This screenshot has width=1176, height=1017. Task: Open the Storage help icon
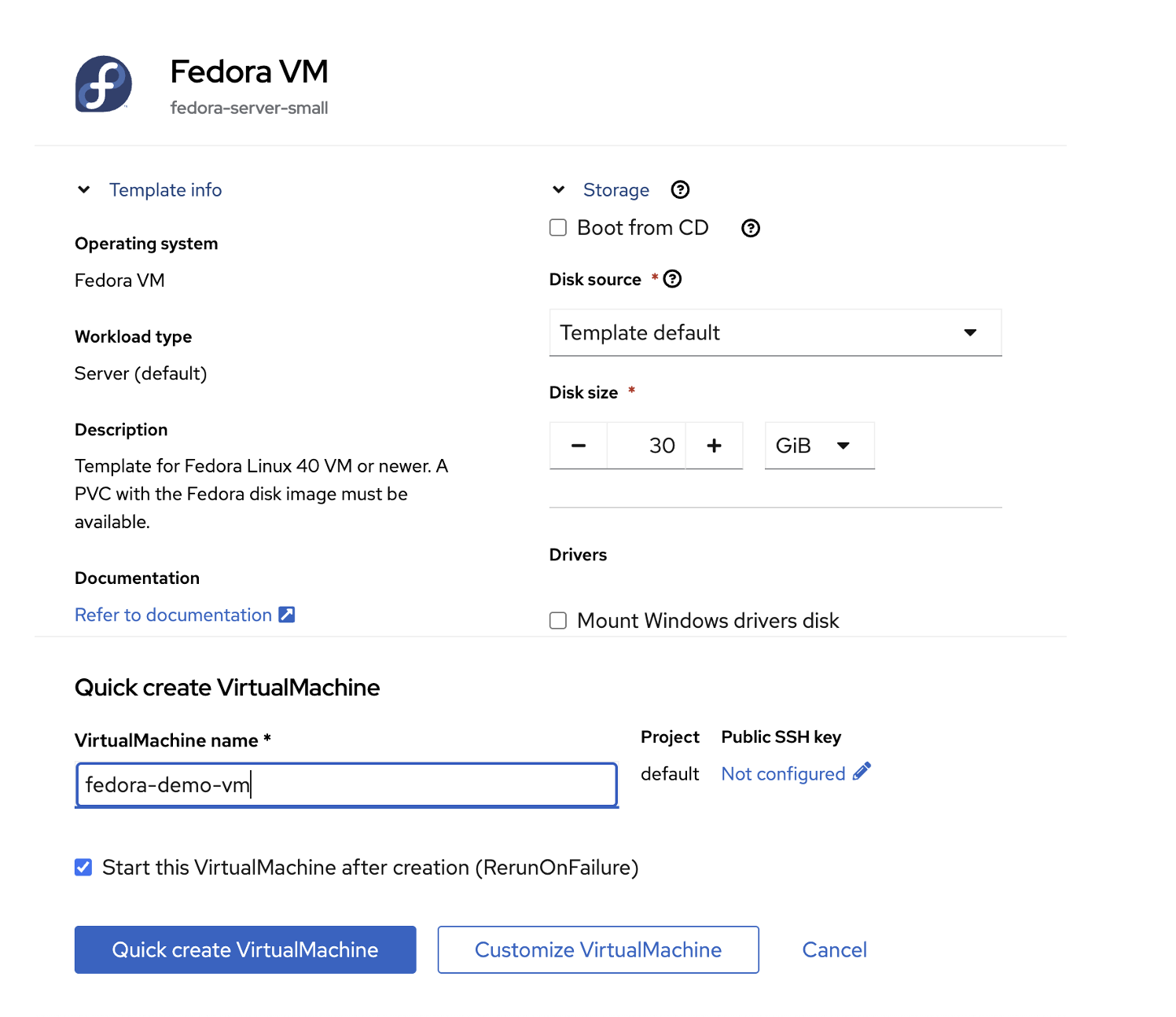pos(679,189)
